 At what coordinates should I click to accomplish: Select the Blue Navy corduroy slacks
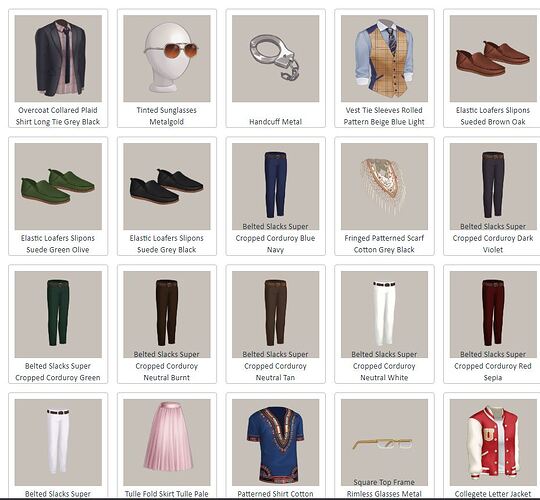coord(276,196)
